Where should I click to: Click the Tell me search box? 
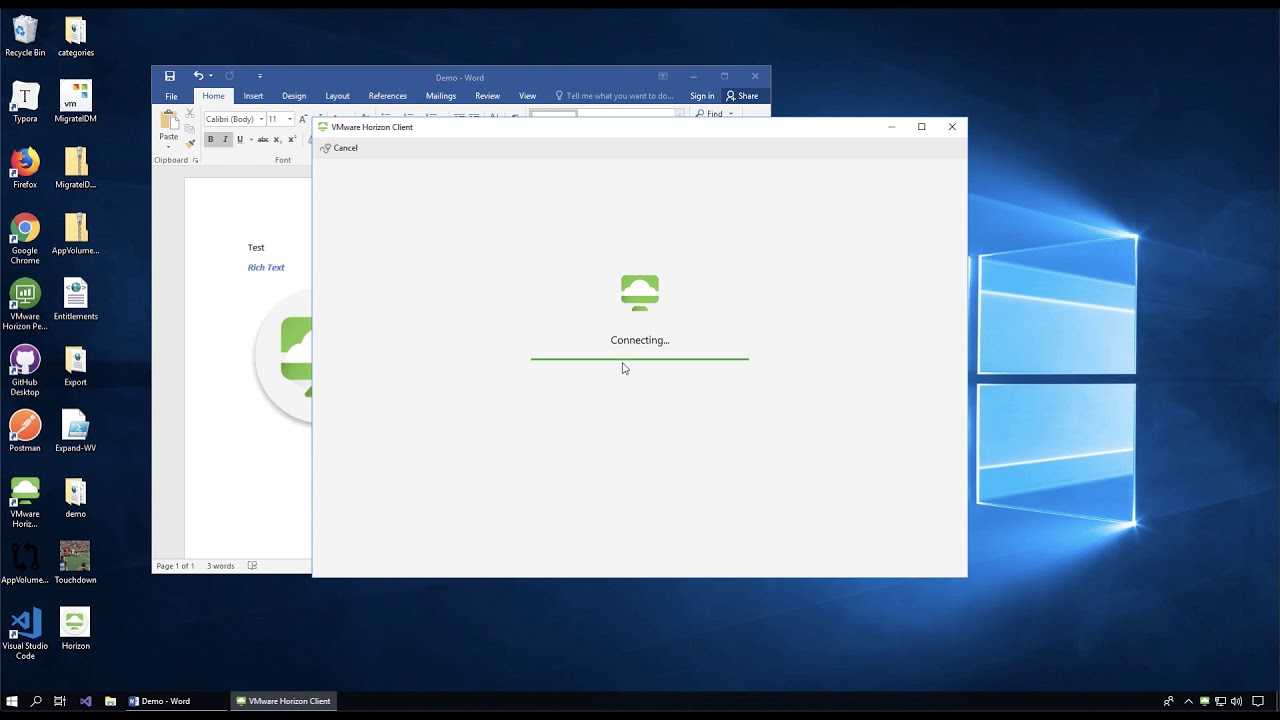614,96
